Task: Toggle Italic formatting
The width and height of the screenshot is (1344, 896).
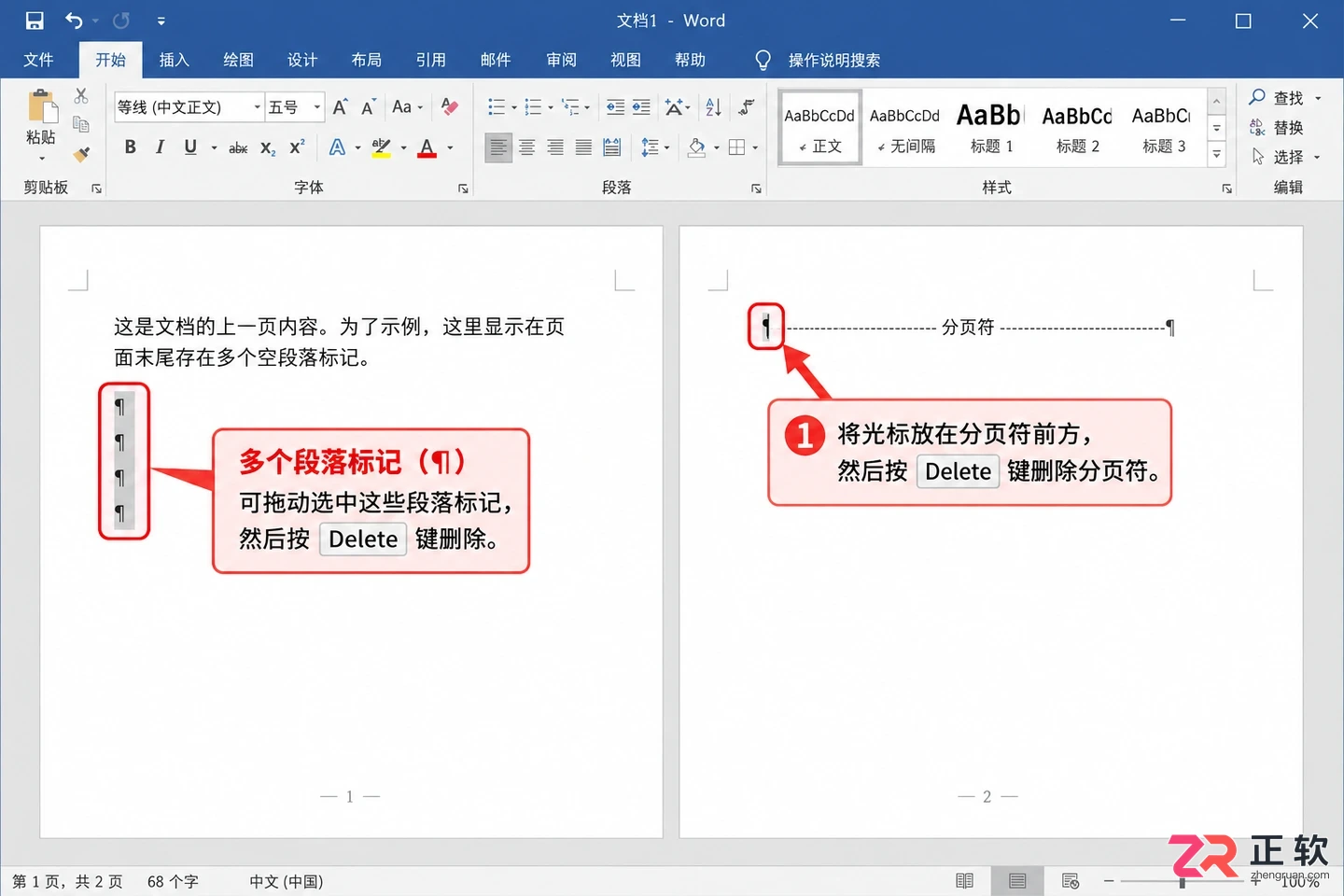Action: [160, 147]
